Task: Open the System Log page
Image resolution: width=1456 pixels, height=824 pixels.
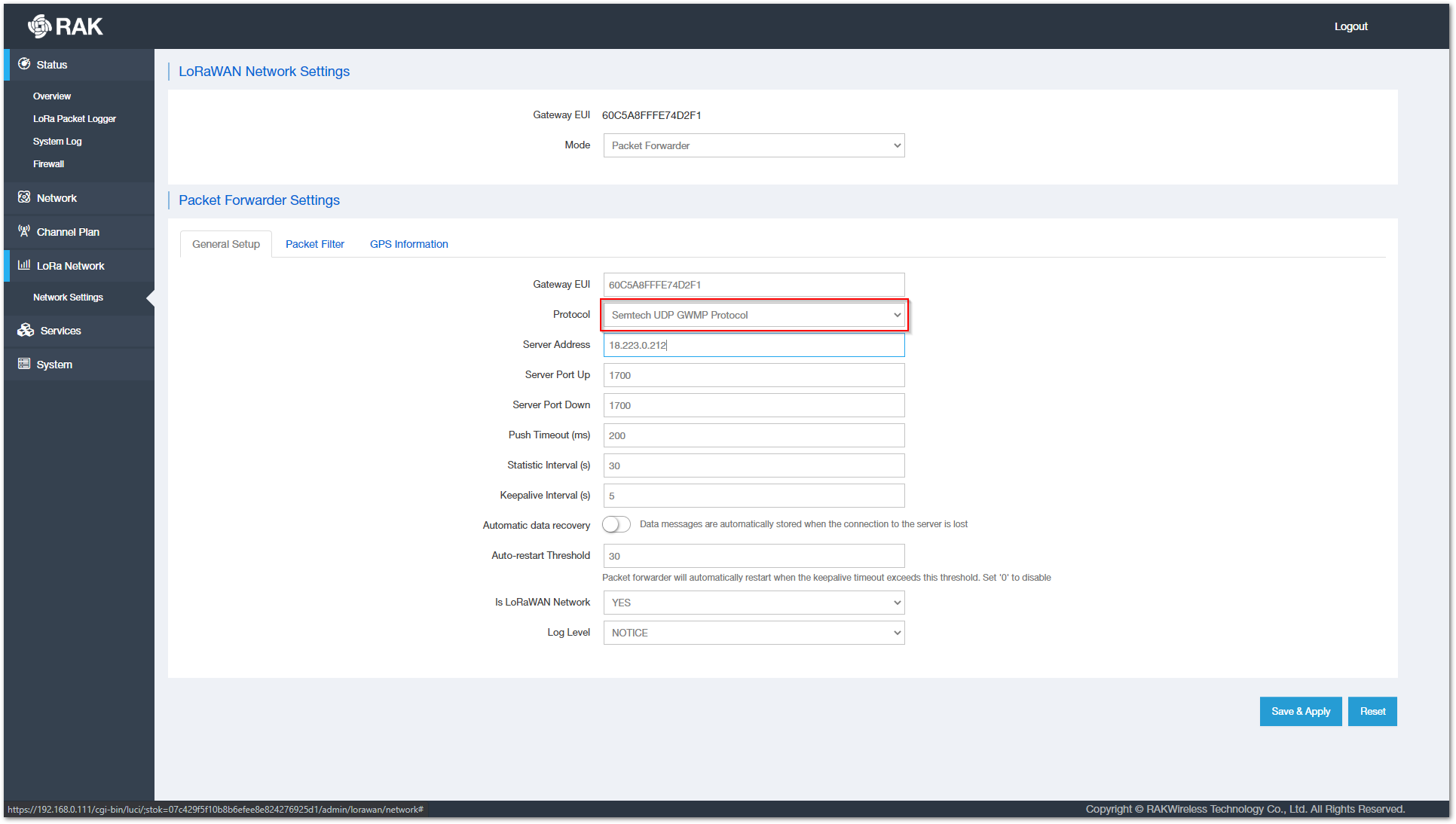Action: coord(57,142)
